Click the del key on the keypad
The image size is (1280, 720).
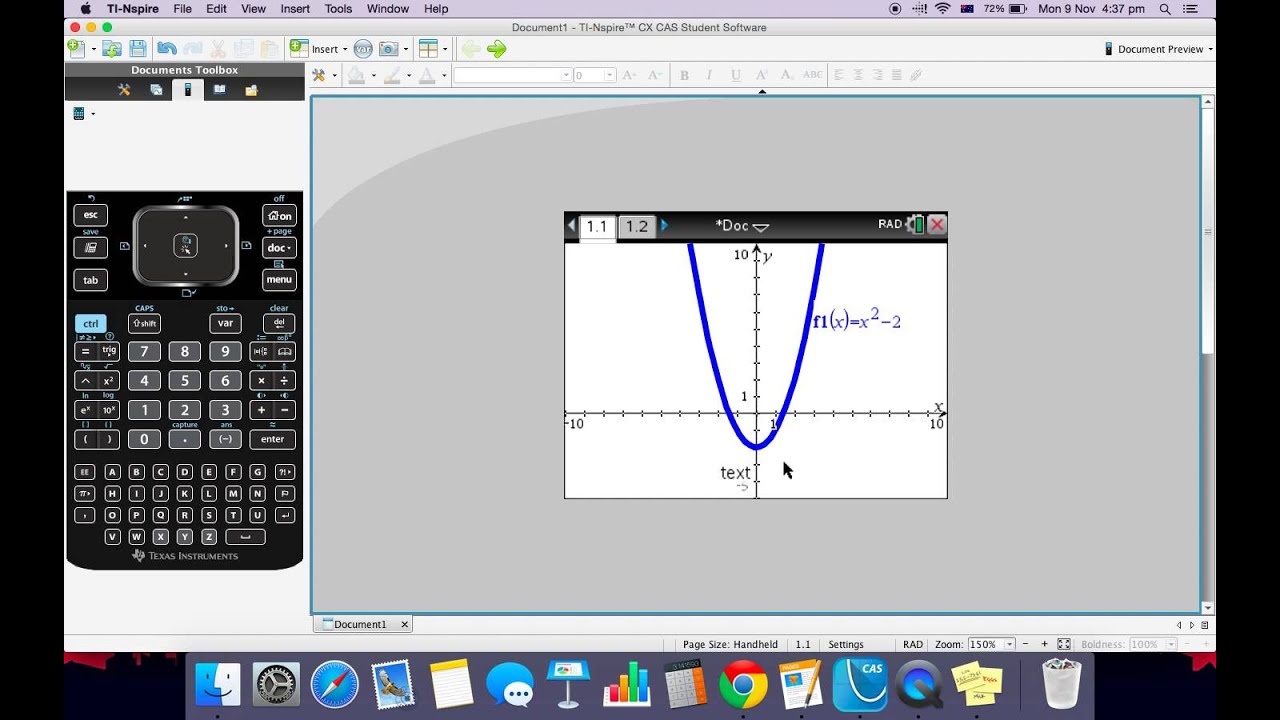(x=279, y=323)
